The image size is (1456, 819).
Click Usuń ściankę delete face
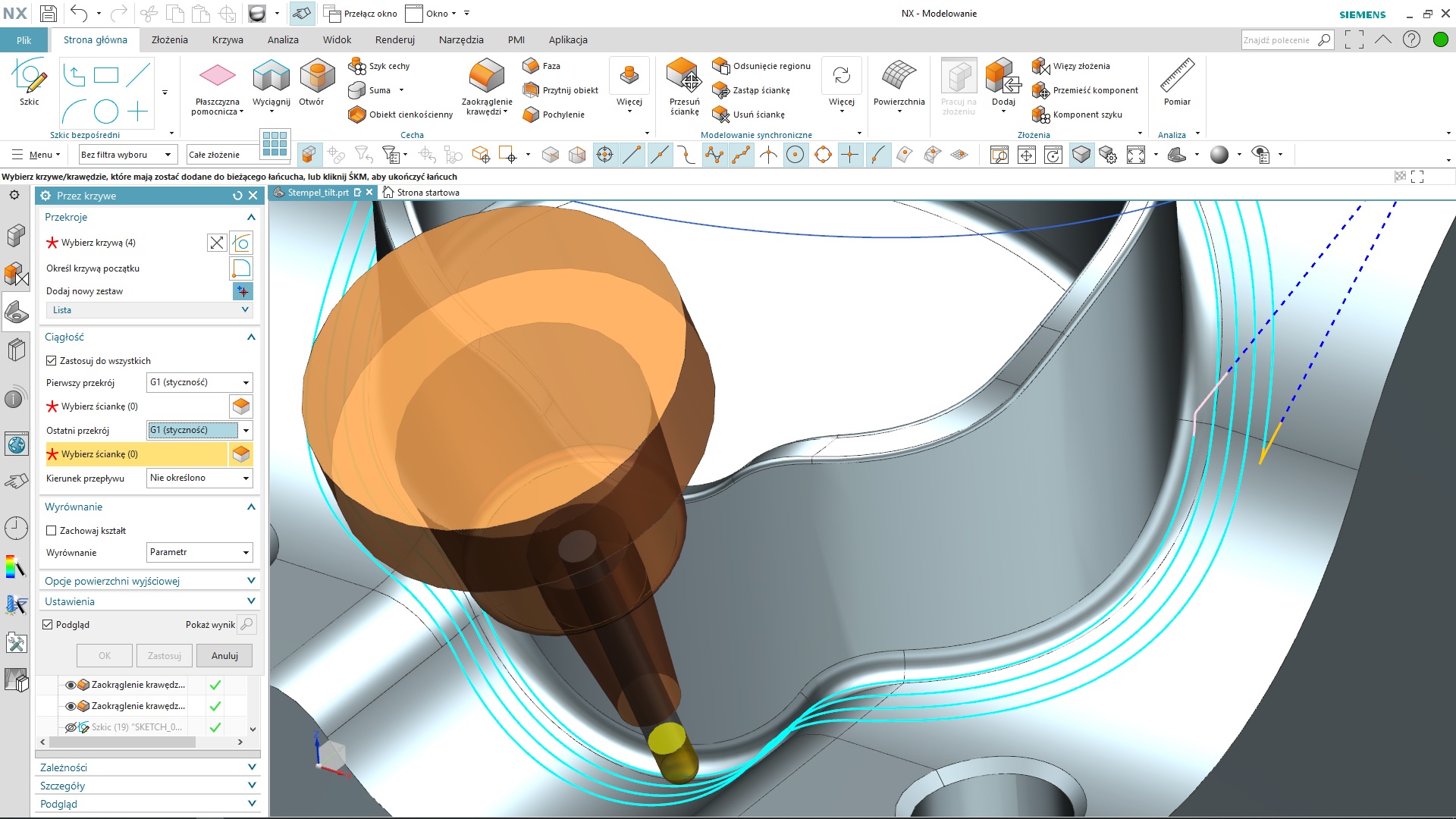point(748,115)
